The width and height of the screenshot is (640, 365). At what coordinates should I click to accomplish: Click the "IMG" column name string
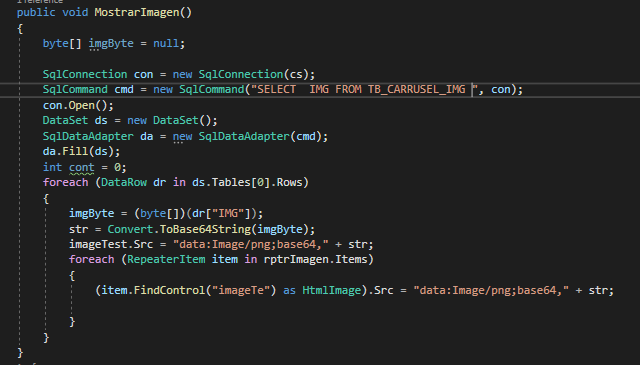click(x=228, y=213)
